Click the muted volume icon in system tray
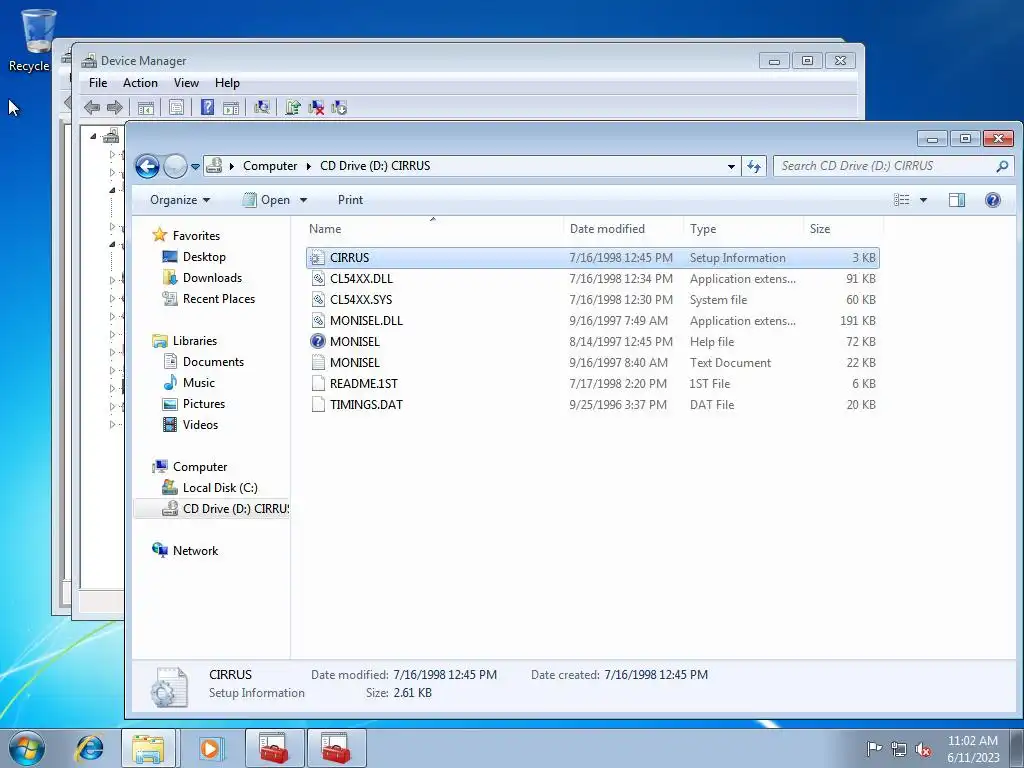Screen dimensions: 1024x768 point(922,750)
